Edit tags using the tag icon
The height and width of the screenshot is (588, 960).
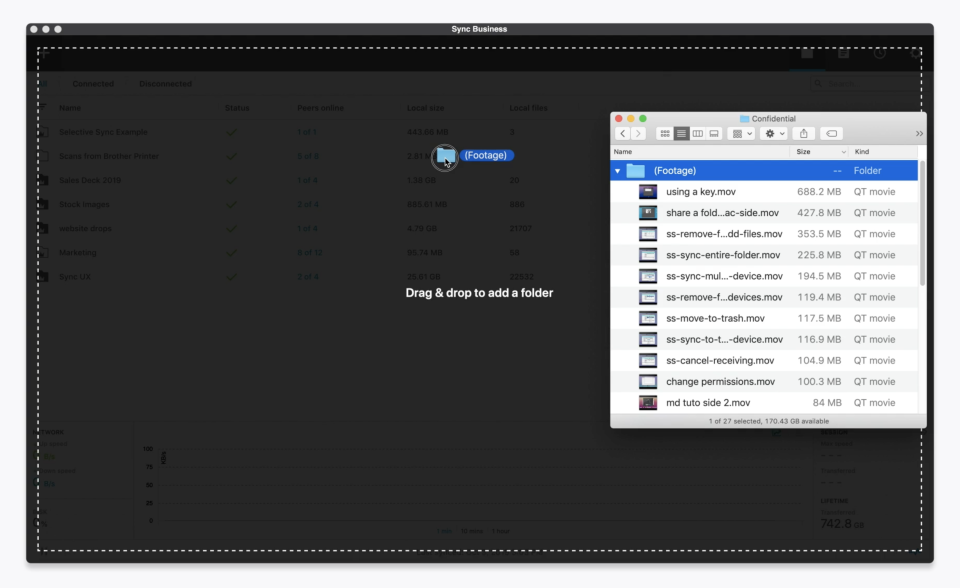pos(831,133)
